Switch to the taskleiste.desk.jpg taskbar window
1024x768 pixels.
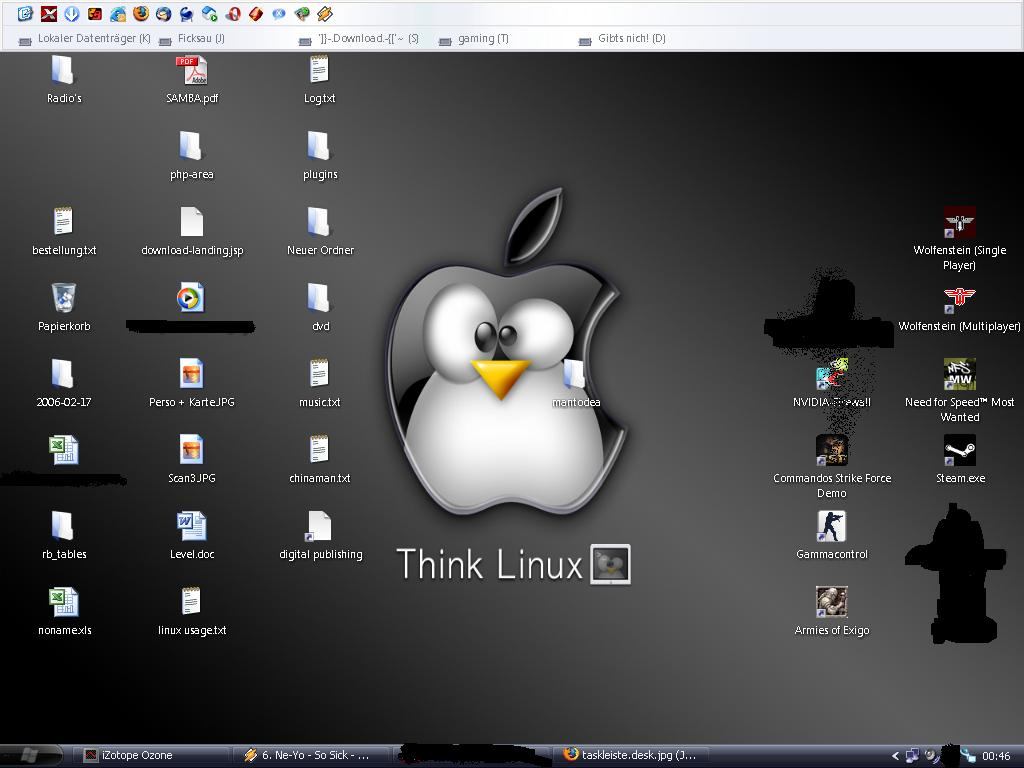[x=633, y=756]
